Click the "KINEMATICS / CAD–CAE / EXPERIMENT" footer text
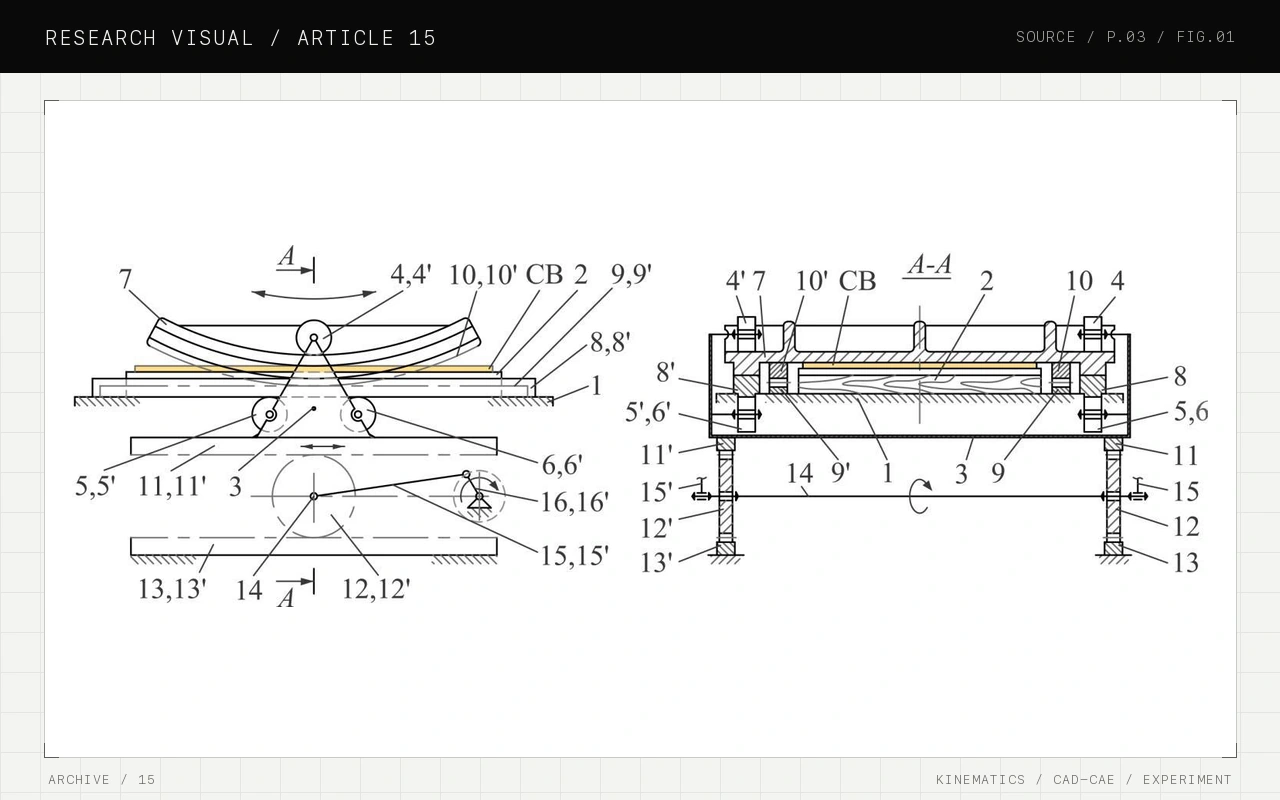Image resolution: width=1280 pixels, height=800 pixels. 1084,779
